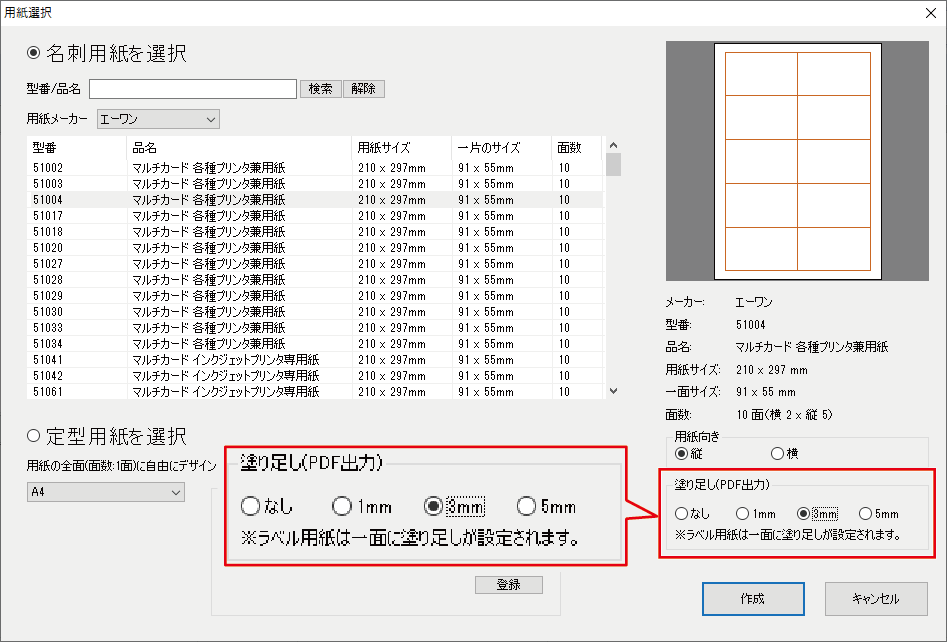Select row 51003 in the paper list
Viewport: 947px width, 642px height.
315,184
